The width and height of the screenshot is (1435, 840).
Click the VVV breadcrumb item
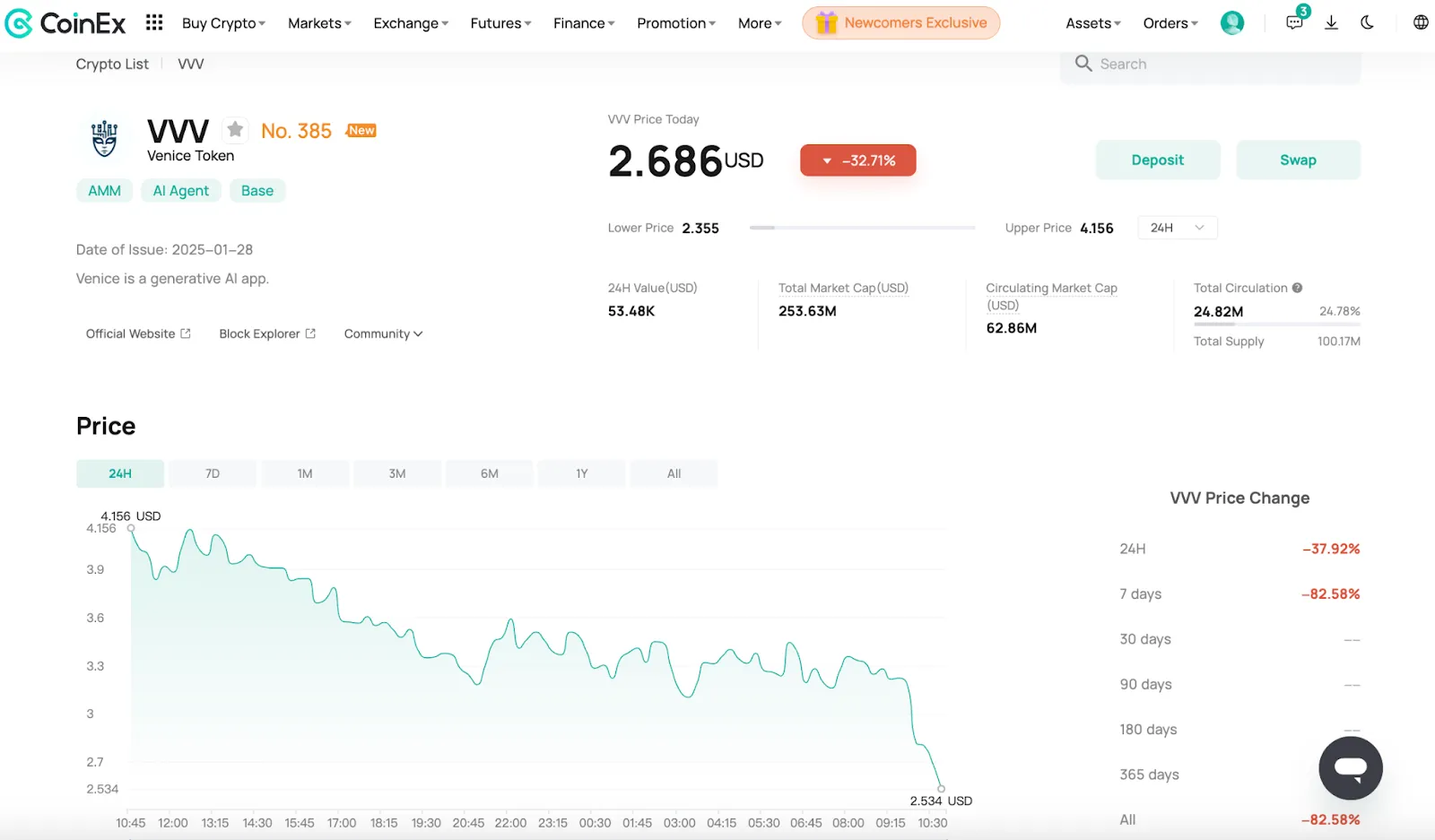[191, 64]
